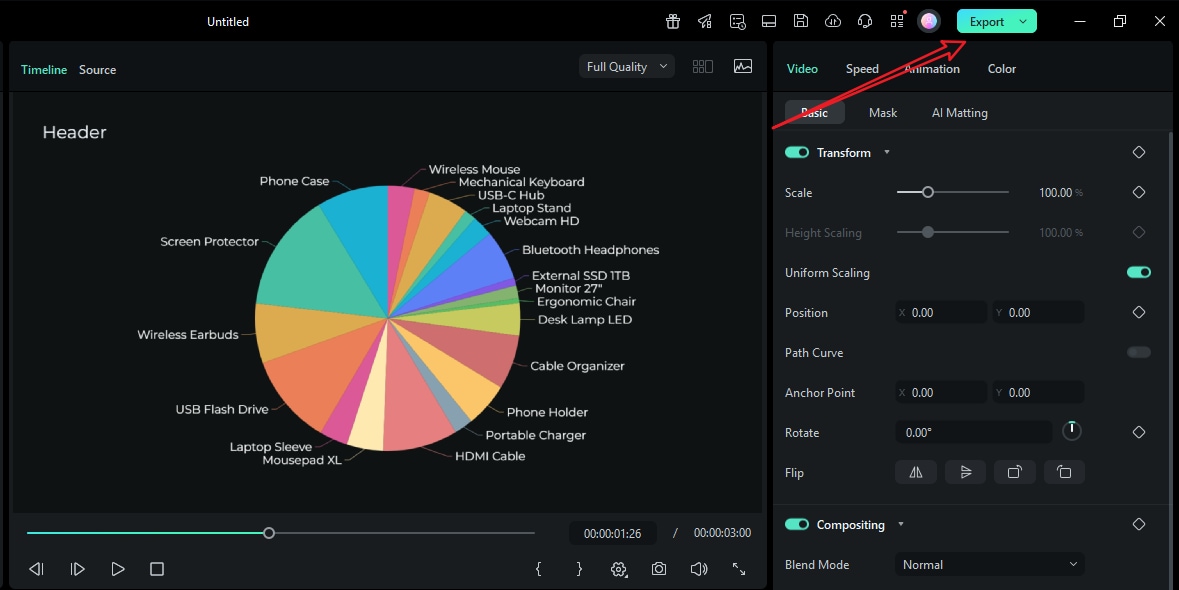Click the save project icon

click(x=800, y=20)
